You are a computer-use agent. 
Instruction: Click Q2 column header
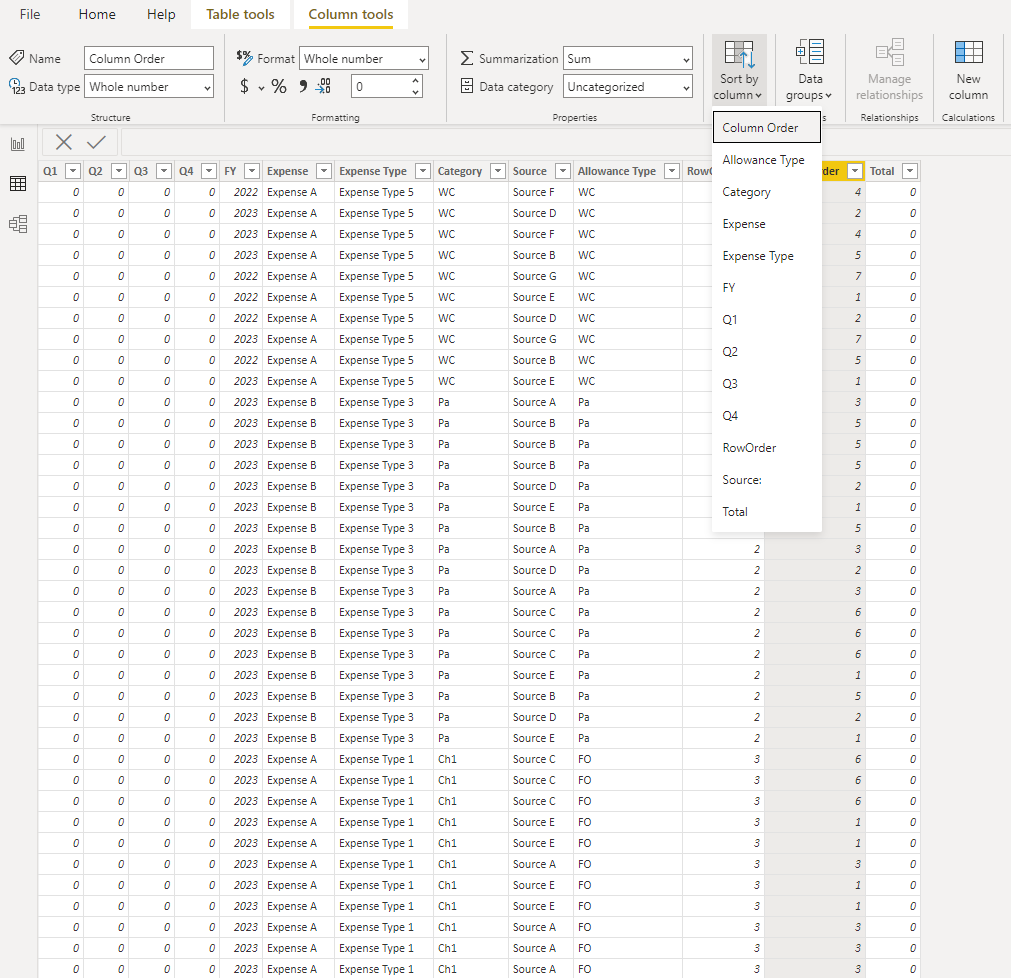tap(95, 171)
